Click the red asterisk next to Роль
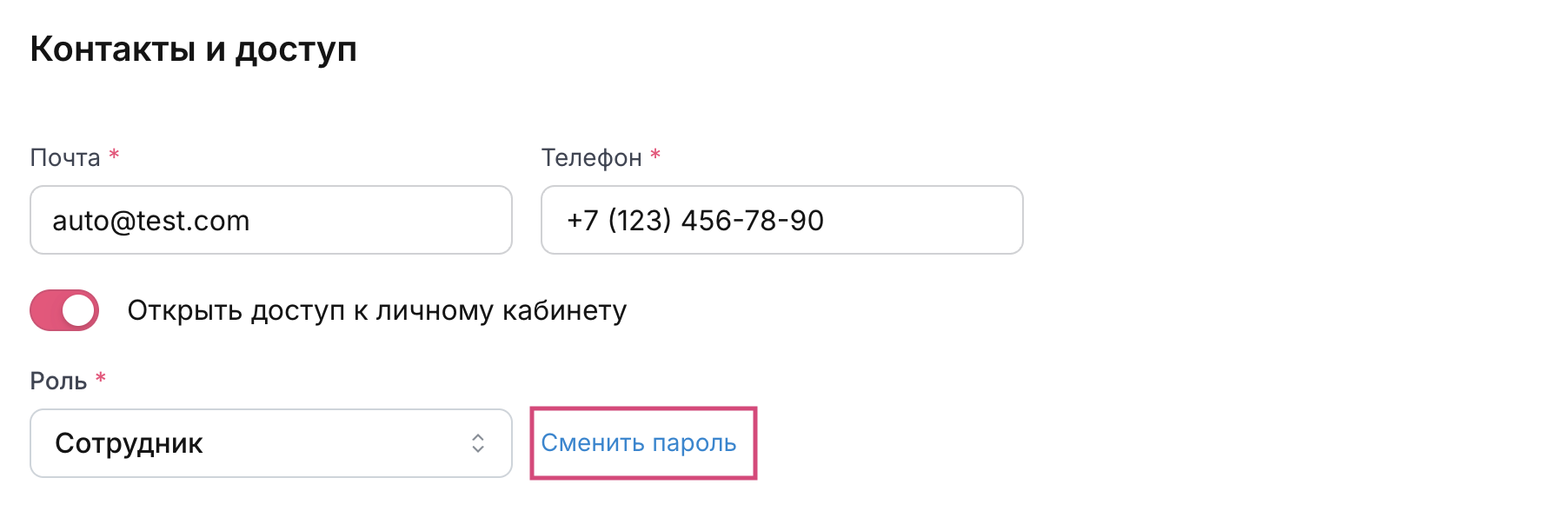 101,378
